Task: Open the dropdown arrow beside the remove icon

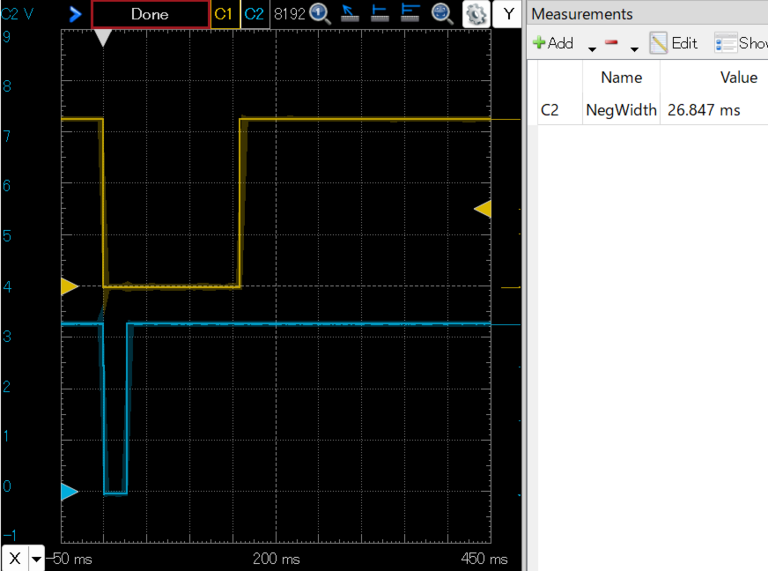Action: [634, 48]
